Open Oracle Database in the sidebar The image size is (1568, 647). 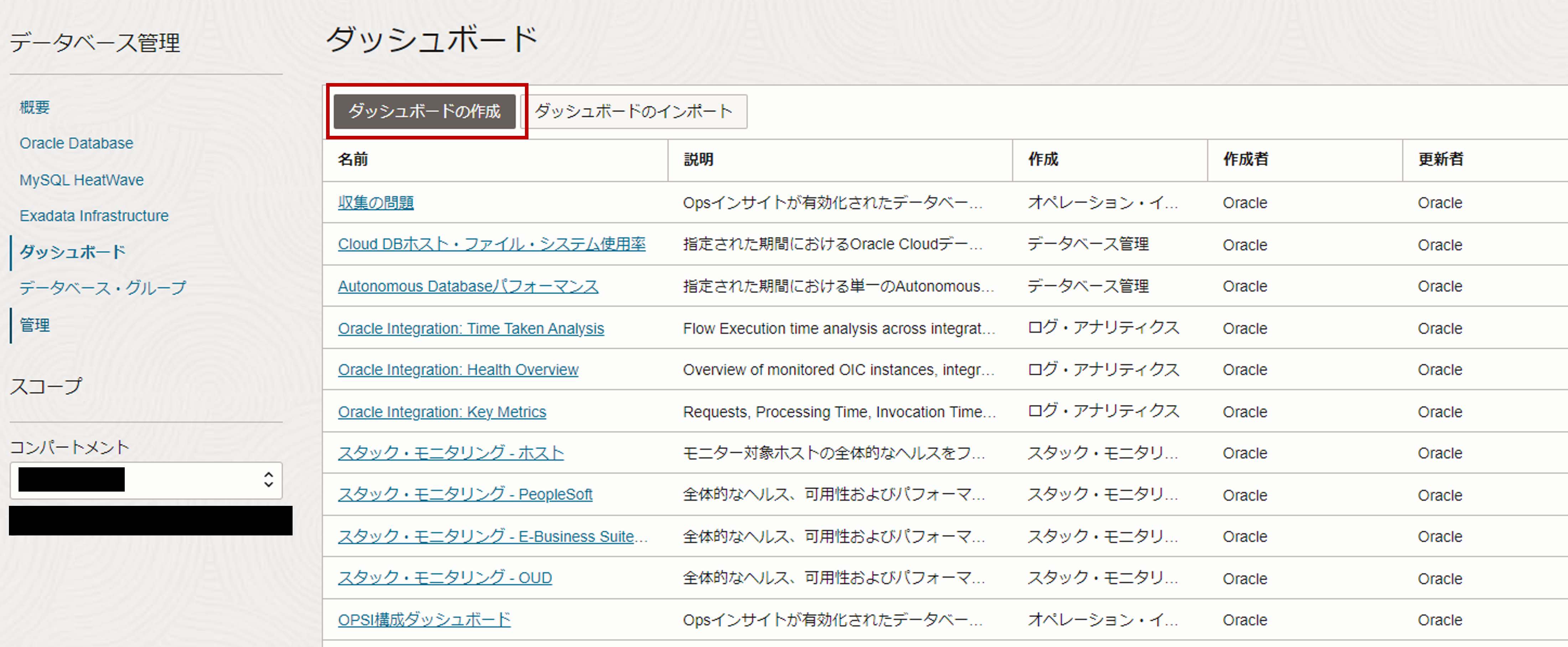pyautogui.click(x=76, y=143)
